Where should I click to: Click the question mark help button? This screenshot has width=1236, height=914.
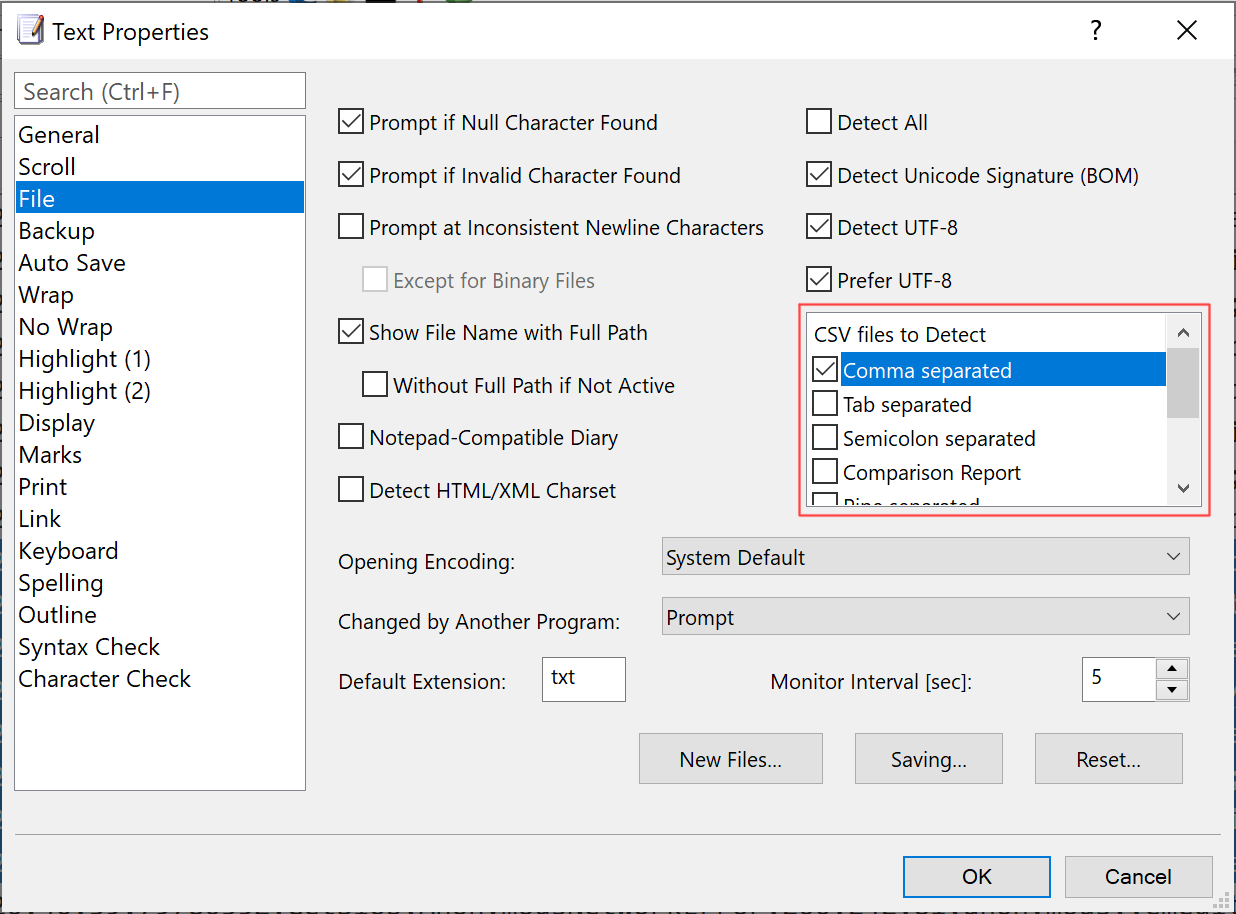click(1096, 31)
